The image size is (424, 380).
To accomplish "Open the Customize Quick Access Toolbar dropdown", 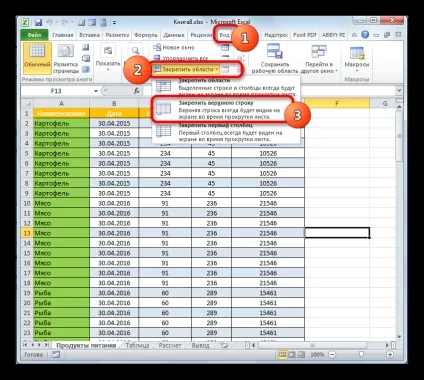I will [114, 23].
